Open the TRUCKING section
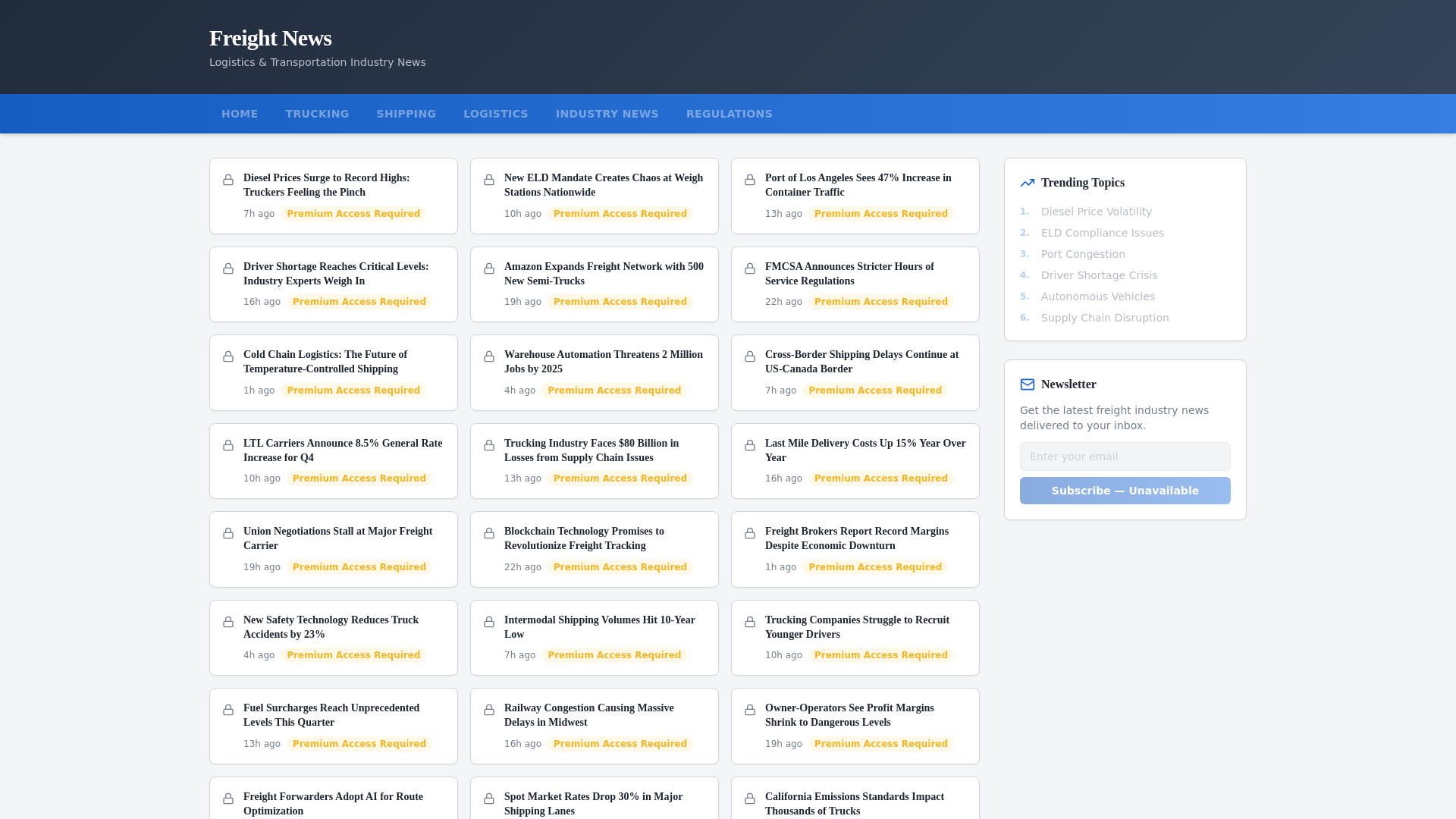The width and height of the screenshot is (1456, 819). tap(317, 114)
